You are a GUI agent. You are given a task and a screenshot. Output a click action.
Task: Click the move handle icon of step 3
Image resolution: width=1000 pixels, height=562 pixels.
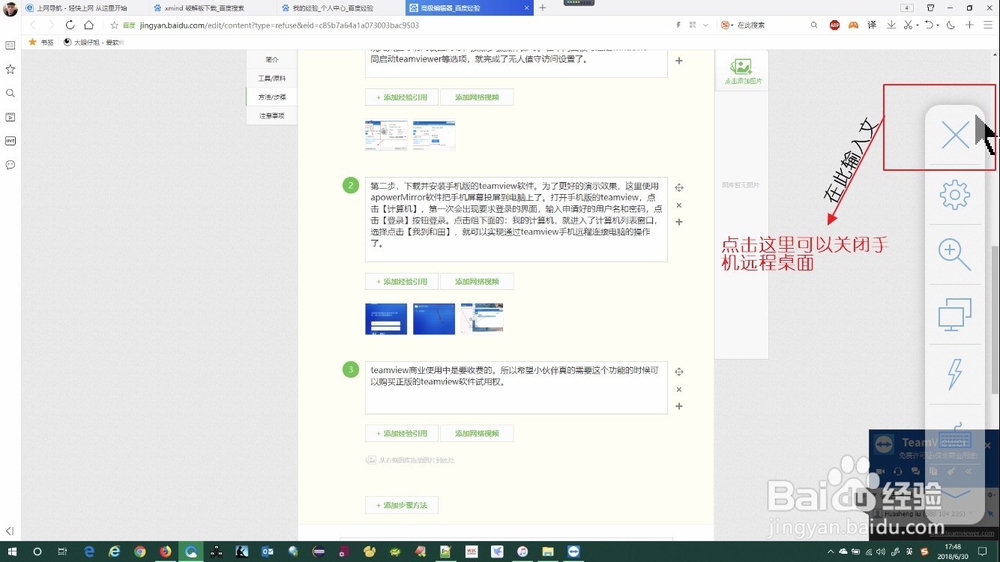[679, 371]
